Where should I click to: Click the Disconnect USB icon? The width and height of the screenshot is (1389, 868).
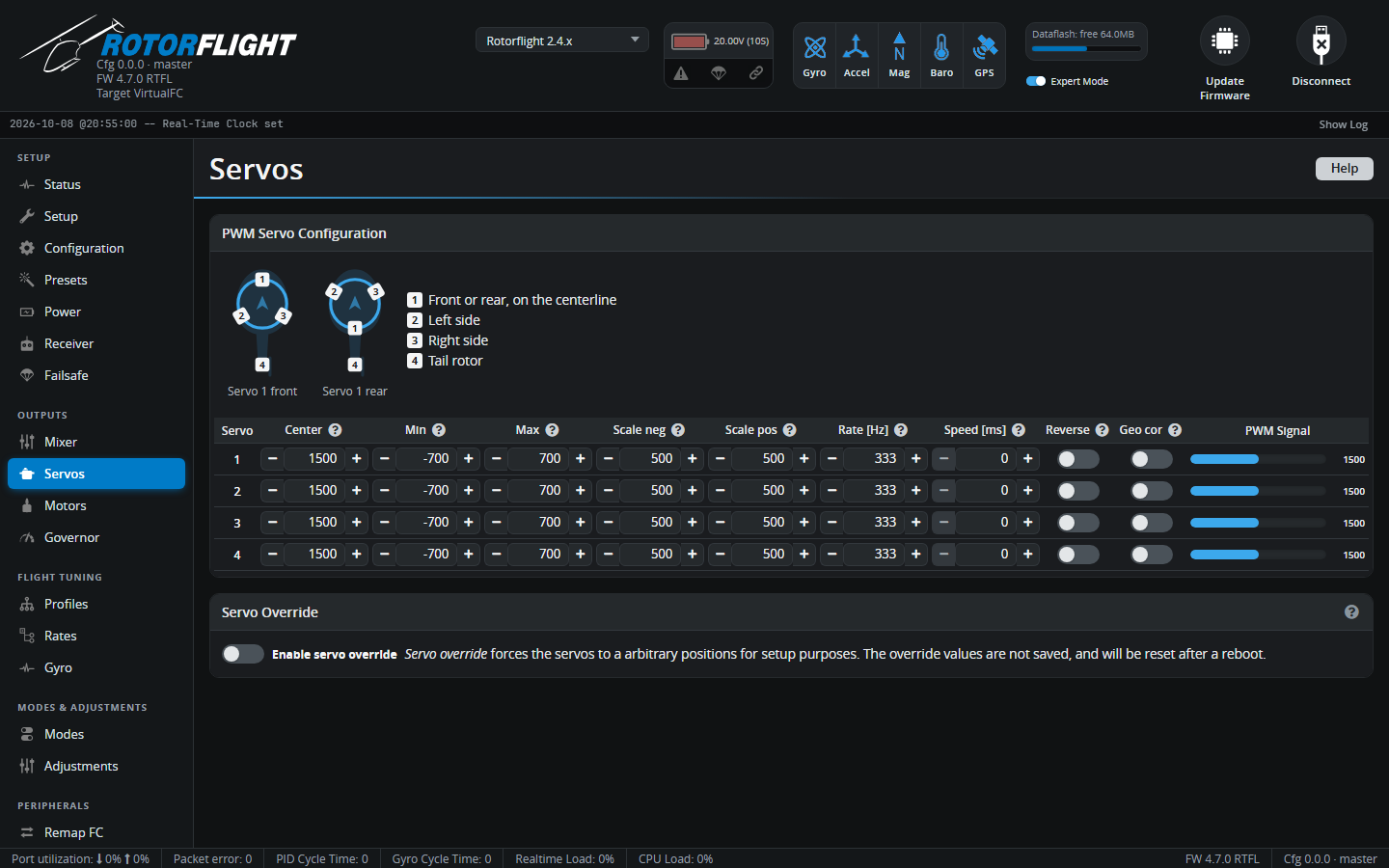pos(1321,41)
